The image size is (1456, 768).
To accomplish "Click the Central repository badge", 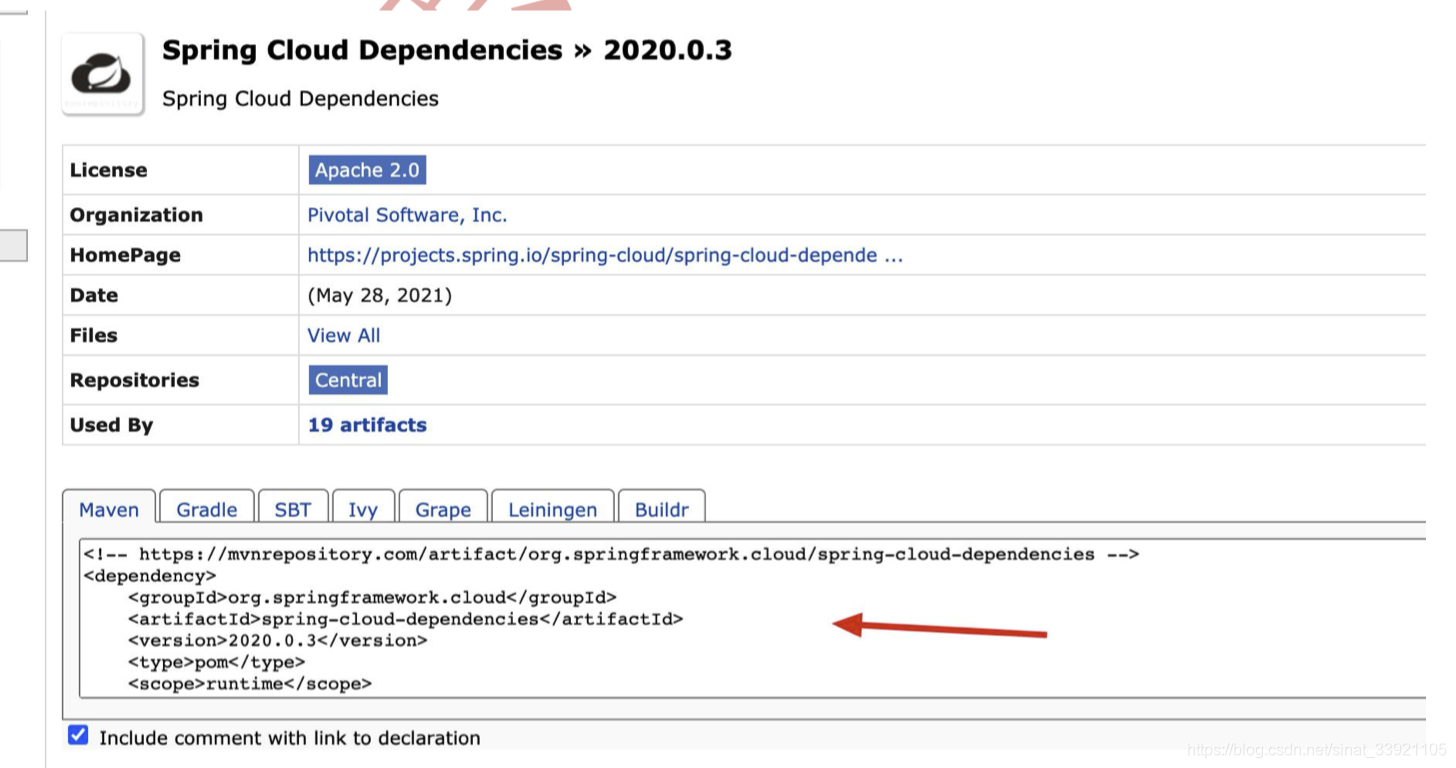I will pyautogui.click(x=348, y=380).
